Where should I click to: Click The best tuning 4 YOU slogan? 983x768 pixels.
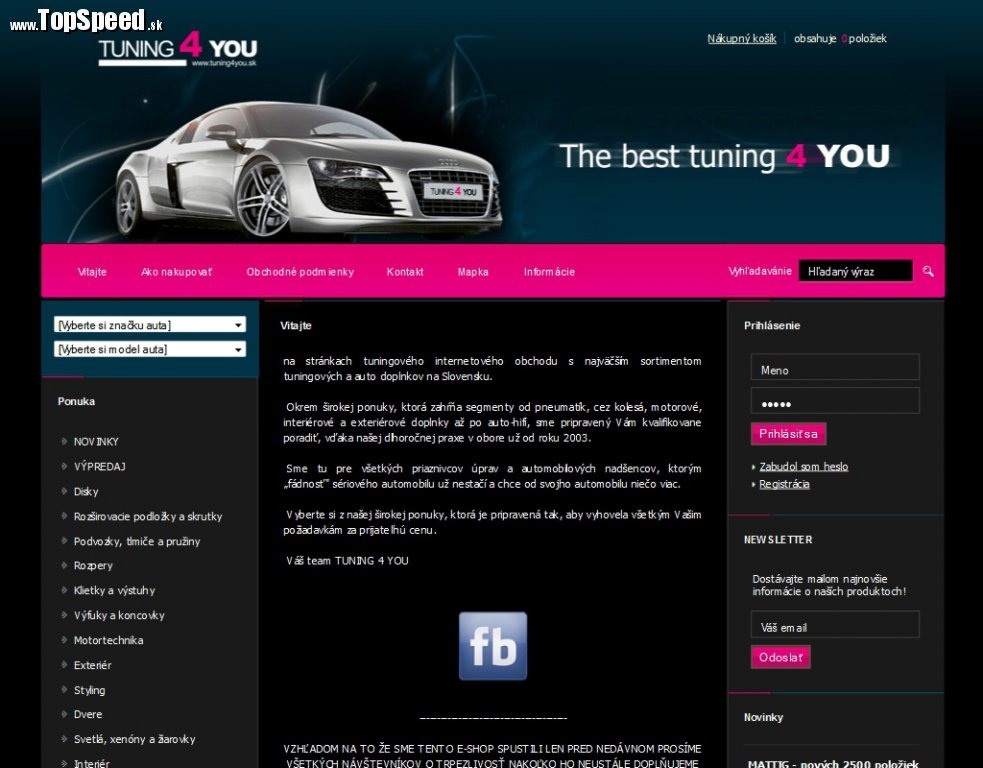(x=725, y=156)
